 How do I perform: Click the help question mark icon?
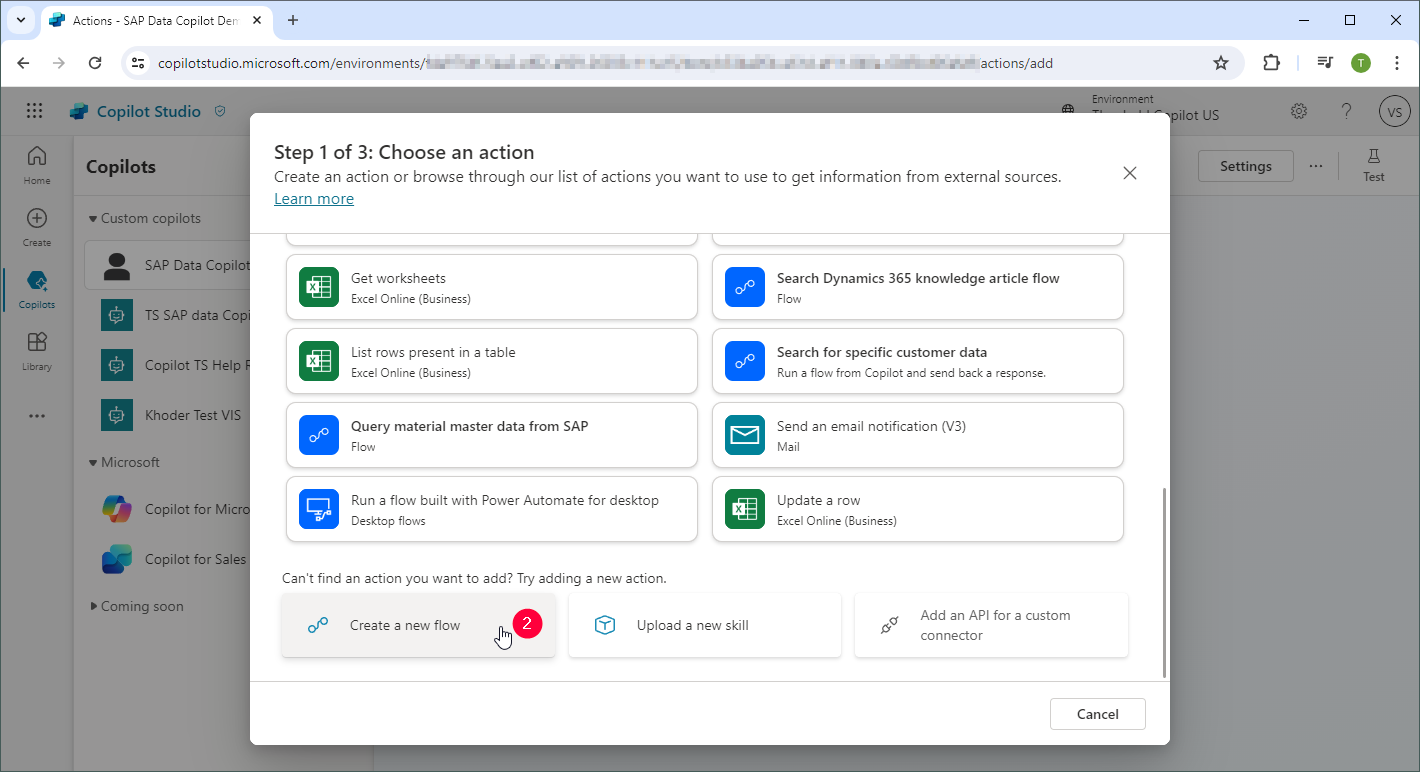(1346, 111)
